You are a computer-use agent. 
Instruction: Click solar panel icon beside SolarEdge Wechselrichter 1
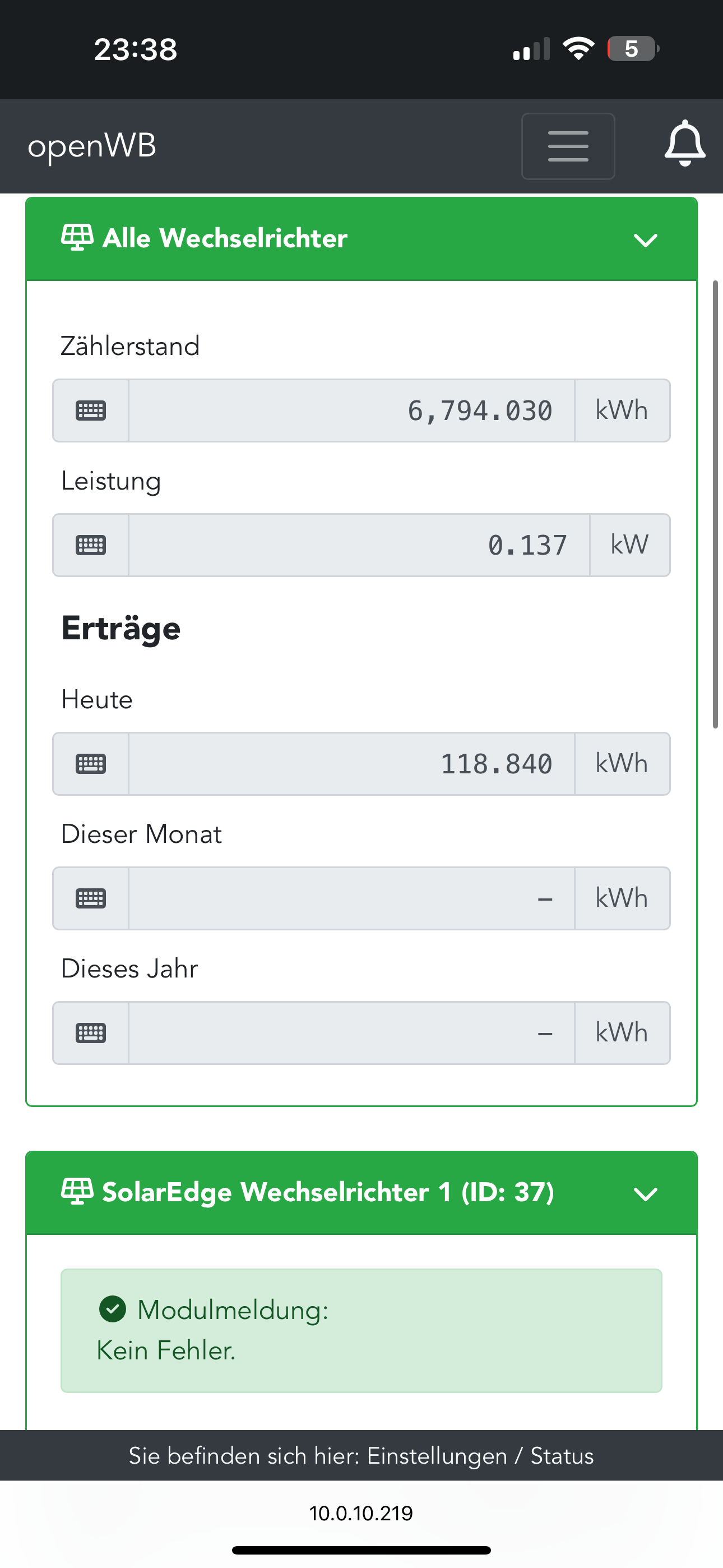[x=77, y=1192]
